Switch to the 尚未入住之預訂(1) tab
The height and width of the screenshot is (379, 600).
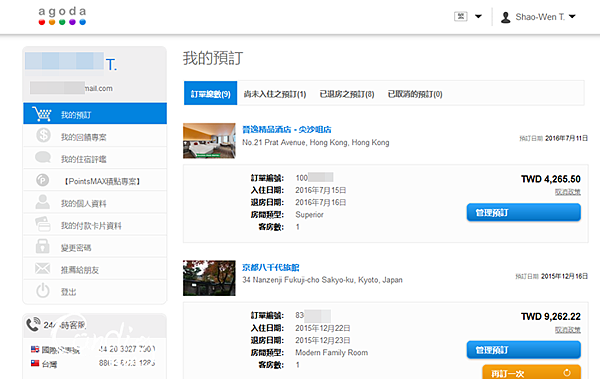pos(275,94)
